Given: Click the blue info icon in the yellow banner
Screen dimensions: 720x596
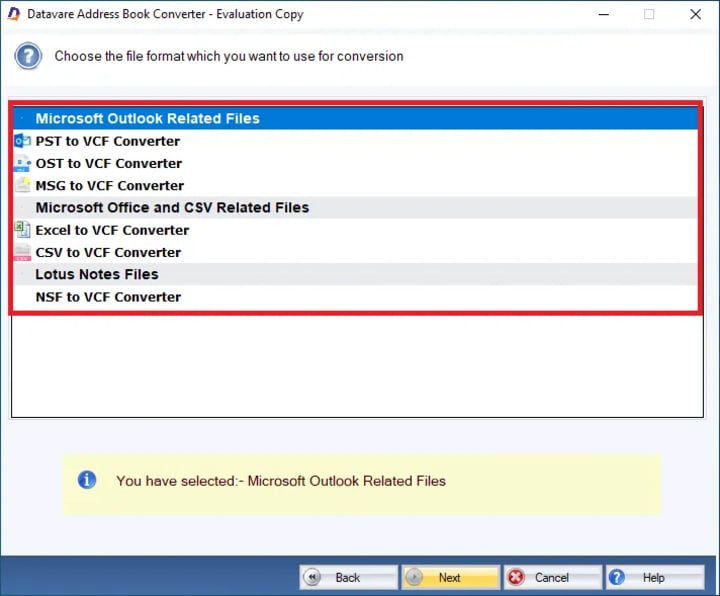Looking at the screenshot, I should click(x=87, y=480).
